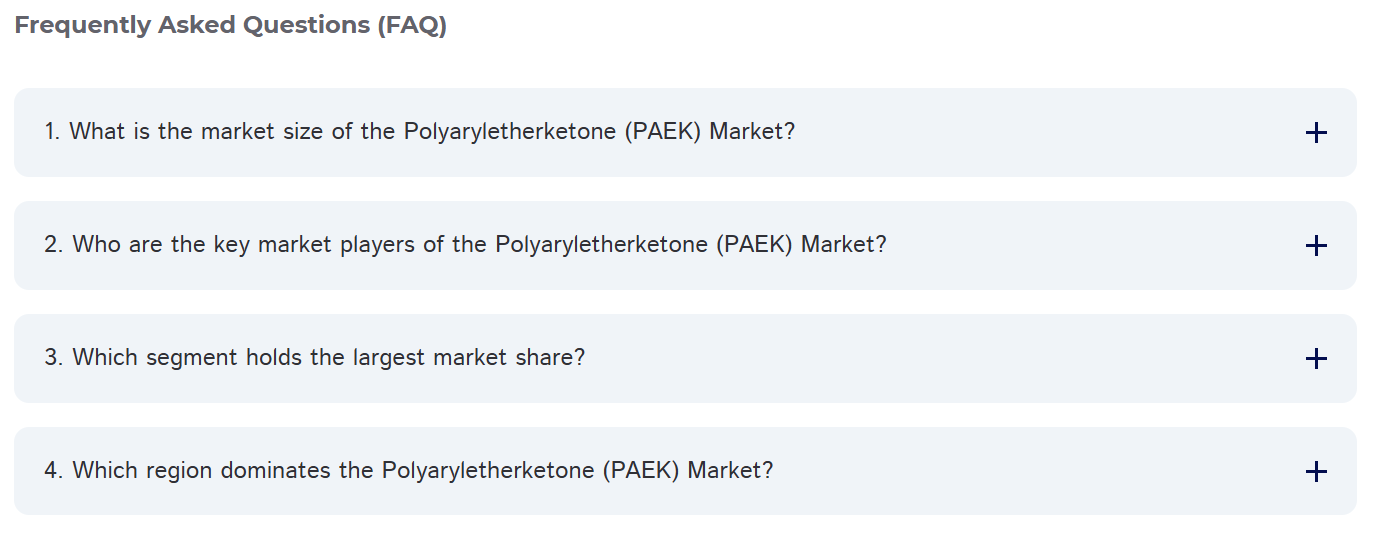Show the answer using the fourth row's plus
Viewport: 1375px width, 541px height.
[1316, 471]
